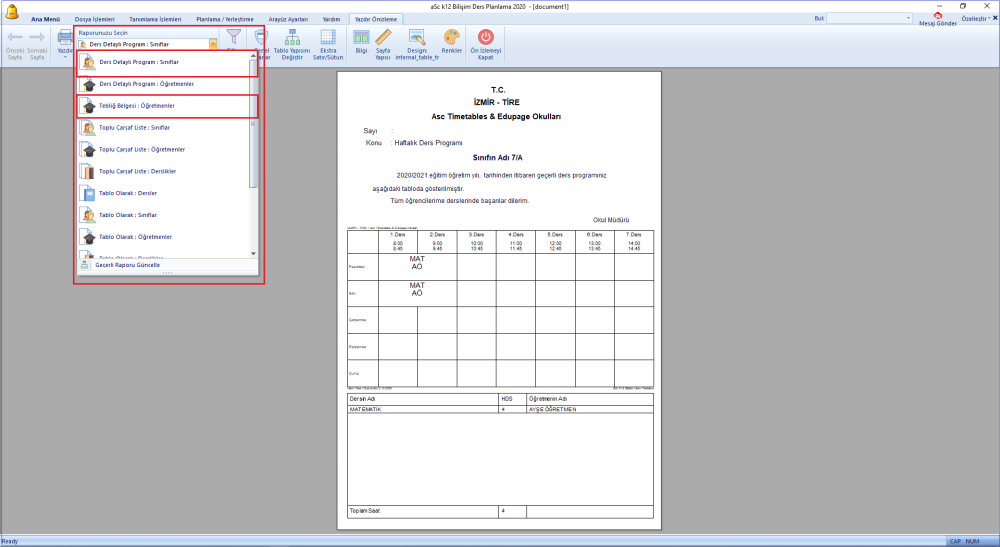Collapse report list via orange dropdown arrow
Screen dimensions: 1000x547
click(x=213, y=45)
